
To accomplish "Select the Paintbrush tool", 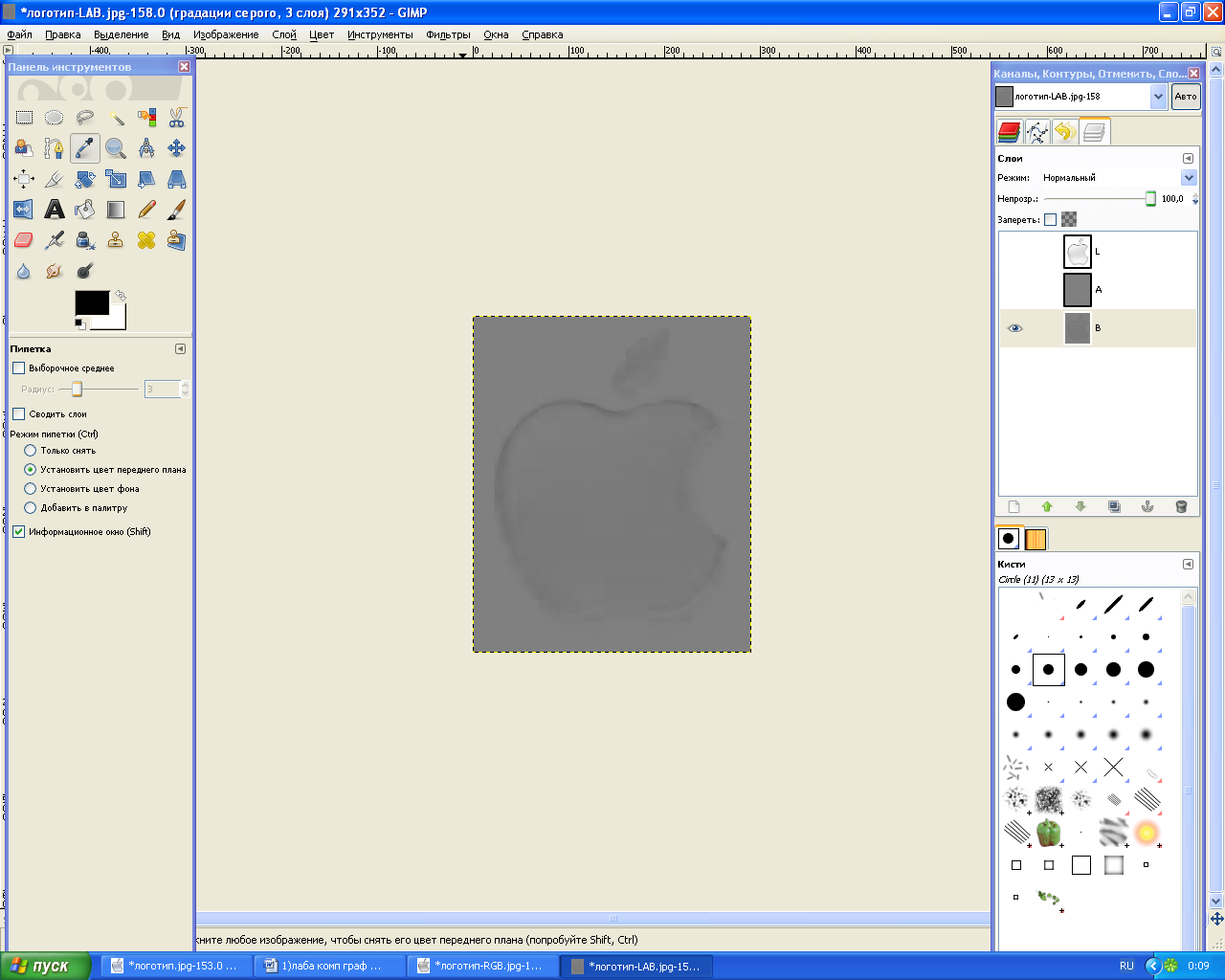I will [x=177, y=210].
